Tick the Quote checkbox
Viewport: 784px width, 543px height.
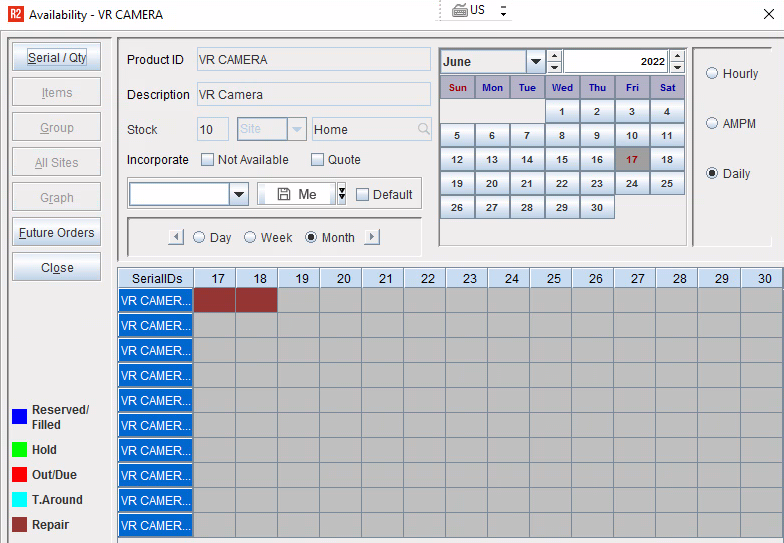318,160
